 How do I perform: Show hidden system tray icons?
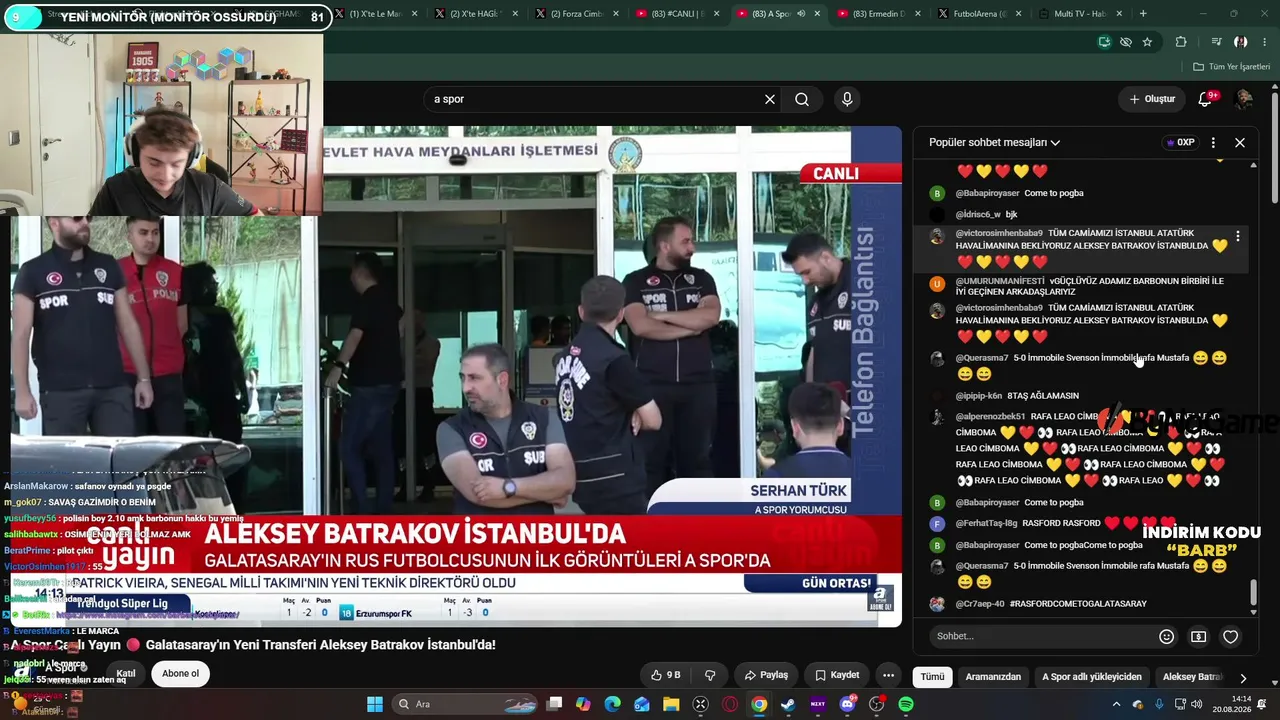click(x=1115, y=704)
